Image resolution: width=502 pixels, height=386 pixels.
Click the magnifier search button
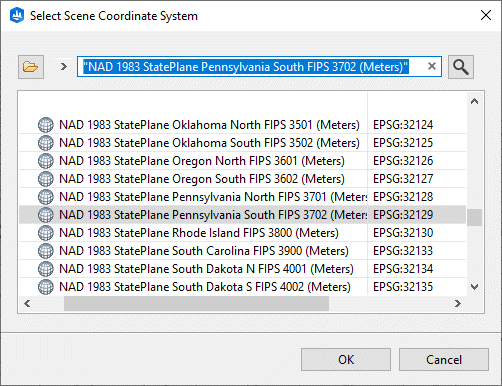tap(461, 67)
